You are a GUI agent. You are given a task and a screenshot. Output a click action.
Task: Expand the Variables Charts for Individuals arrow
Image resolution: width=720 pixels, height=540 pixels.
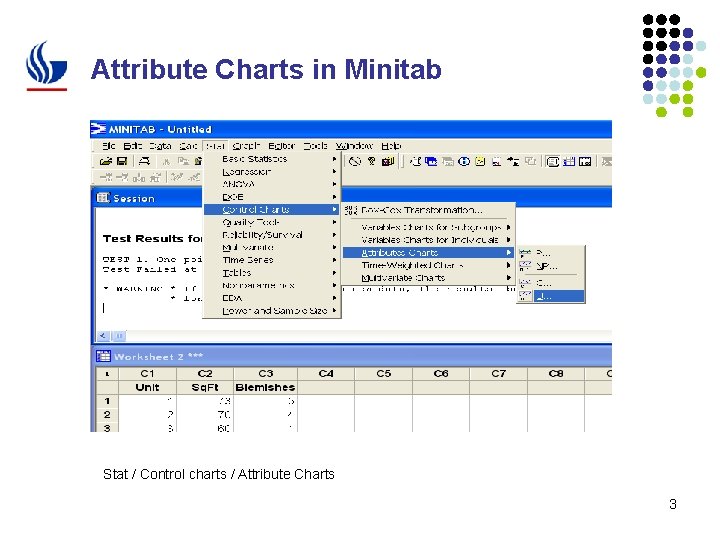[509, 240]
